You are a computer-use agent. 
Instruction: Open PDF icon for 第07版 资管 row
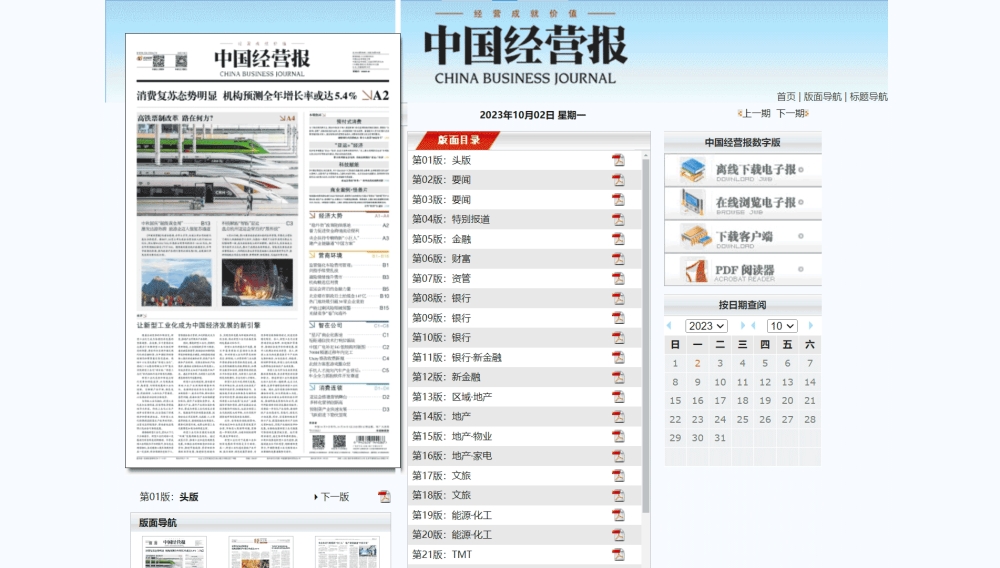[618, 279]
